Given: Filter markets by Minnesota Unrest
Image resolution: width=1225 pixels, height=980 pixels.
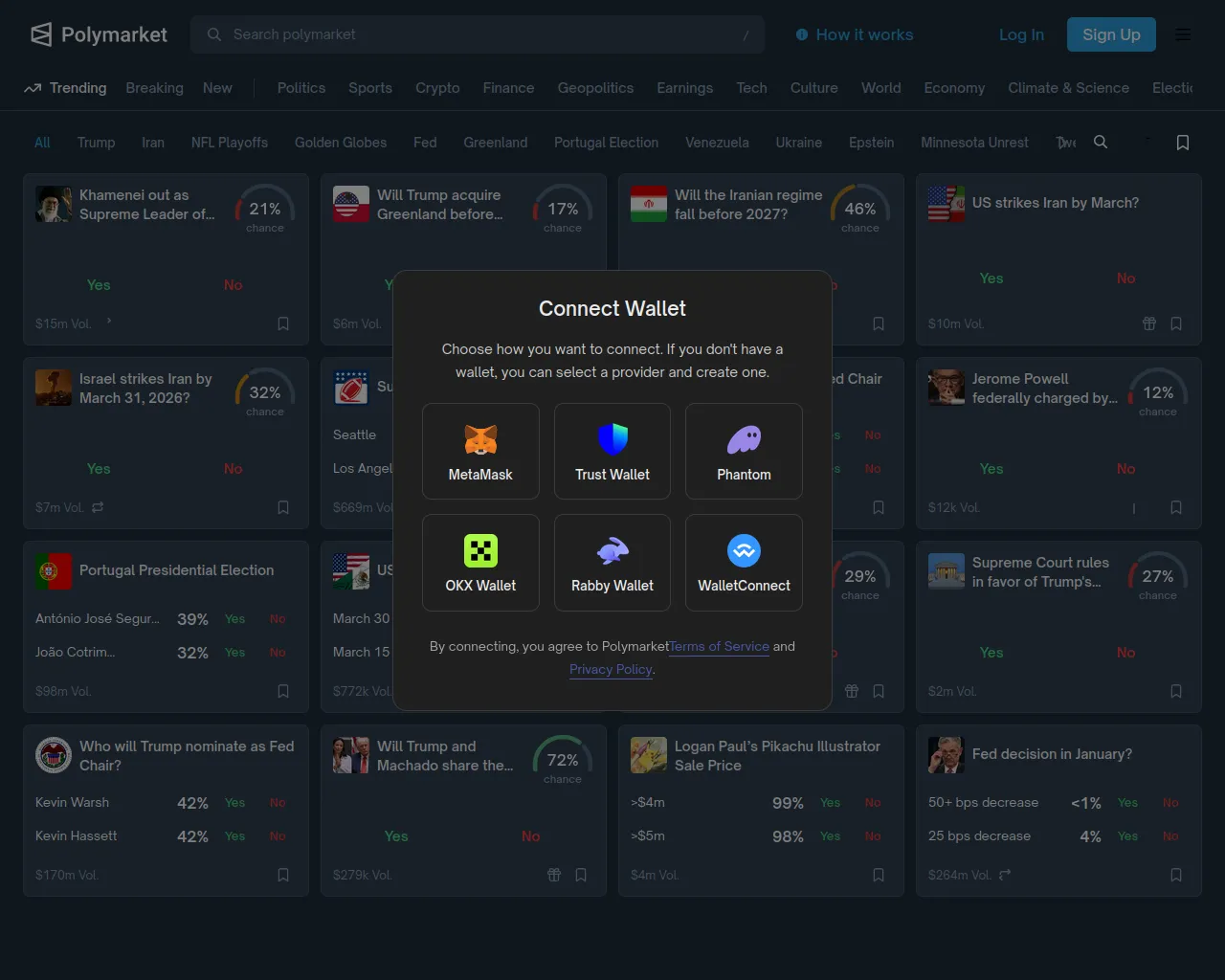Looking at the screenshot, I should pos(974,143).
